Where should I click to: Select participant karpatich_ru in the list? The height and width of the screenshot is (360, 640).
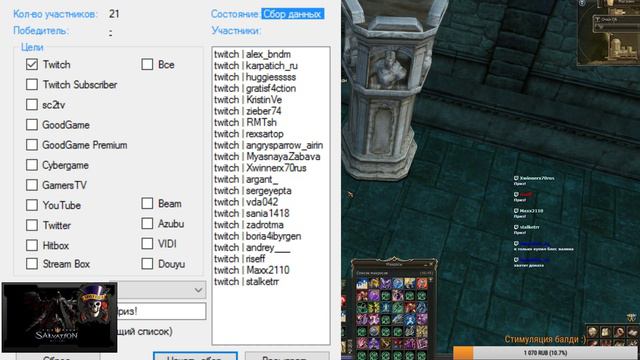tap(256, 66)
